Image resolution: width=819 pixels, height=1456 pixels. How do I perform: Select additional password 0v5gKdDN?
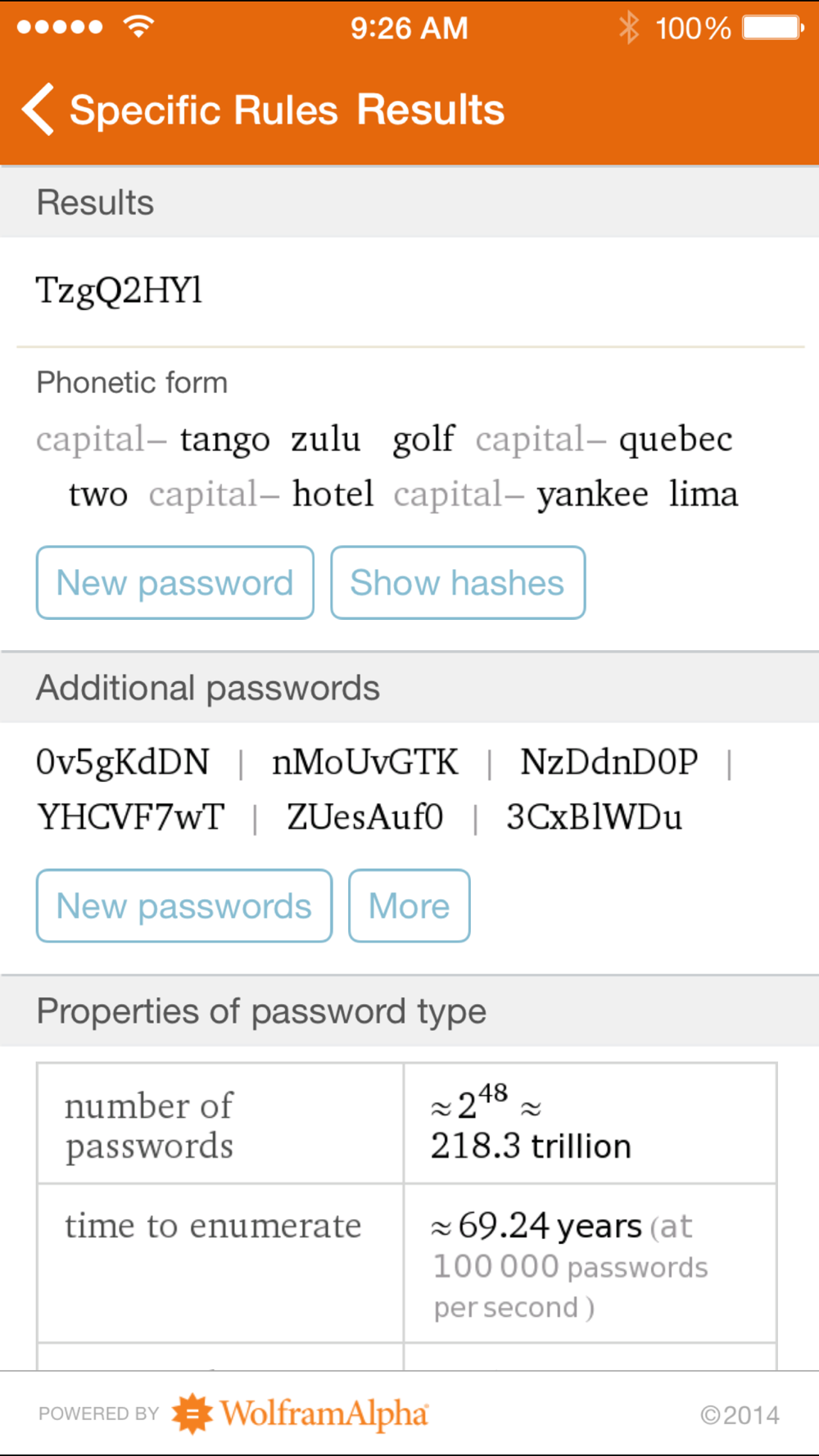click(123, 763)
